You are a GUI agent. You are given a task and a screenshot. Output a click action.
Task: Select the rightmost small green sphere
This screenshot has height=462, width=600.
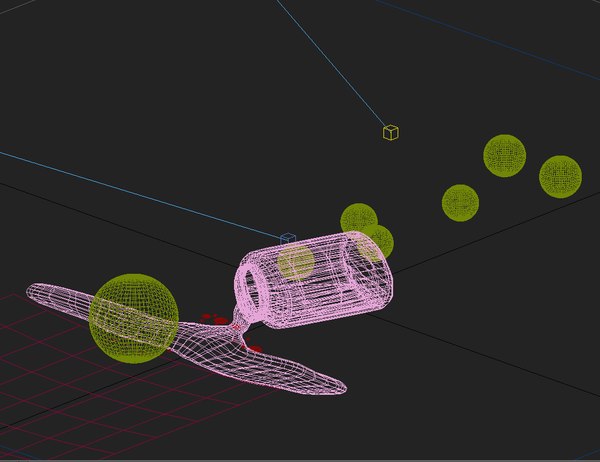561,176
